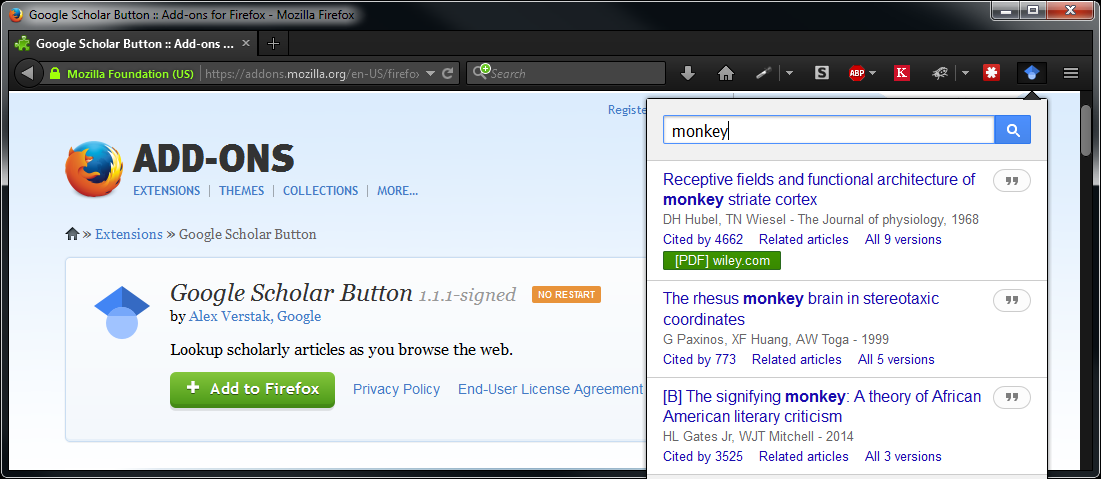The width and height of the screenshot is (1101, 479).
Task: Reload the current page
Action: click(x=447, y=73)
